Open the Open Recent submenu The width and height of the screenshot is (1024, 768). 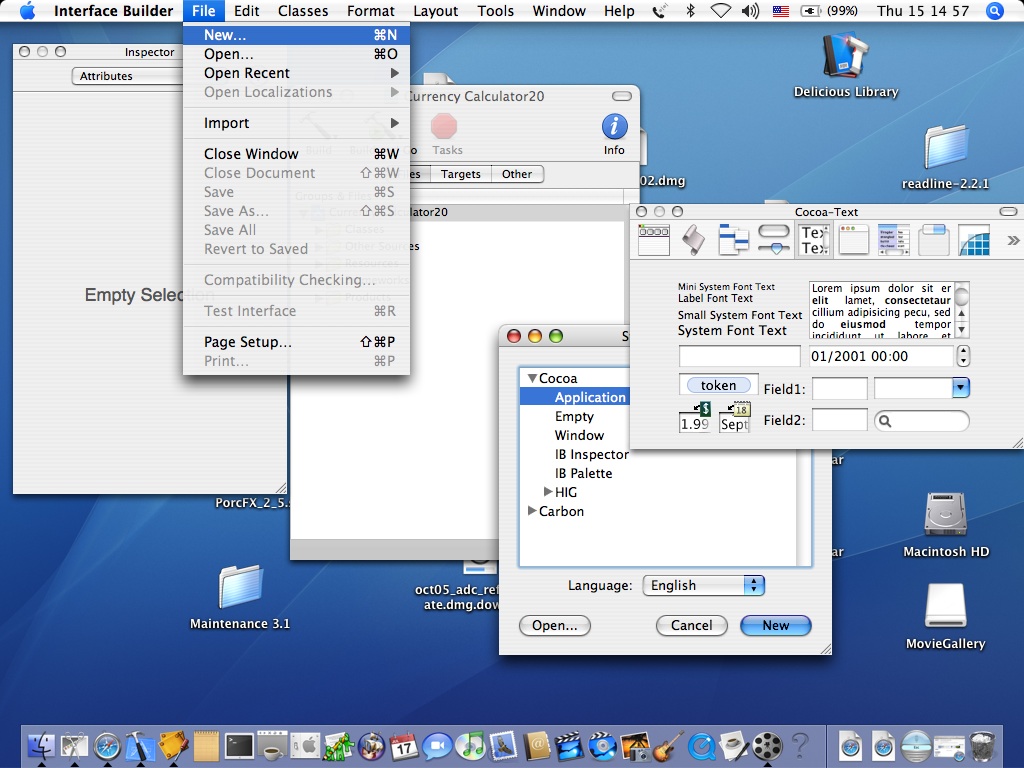point(296,73)
